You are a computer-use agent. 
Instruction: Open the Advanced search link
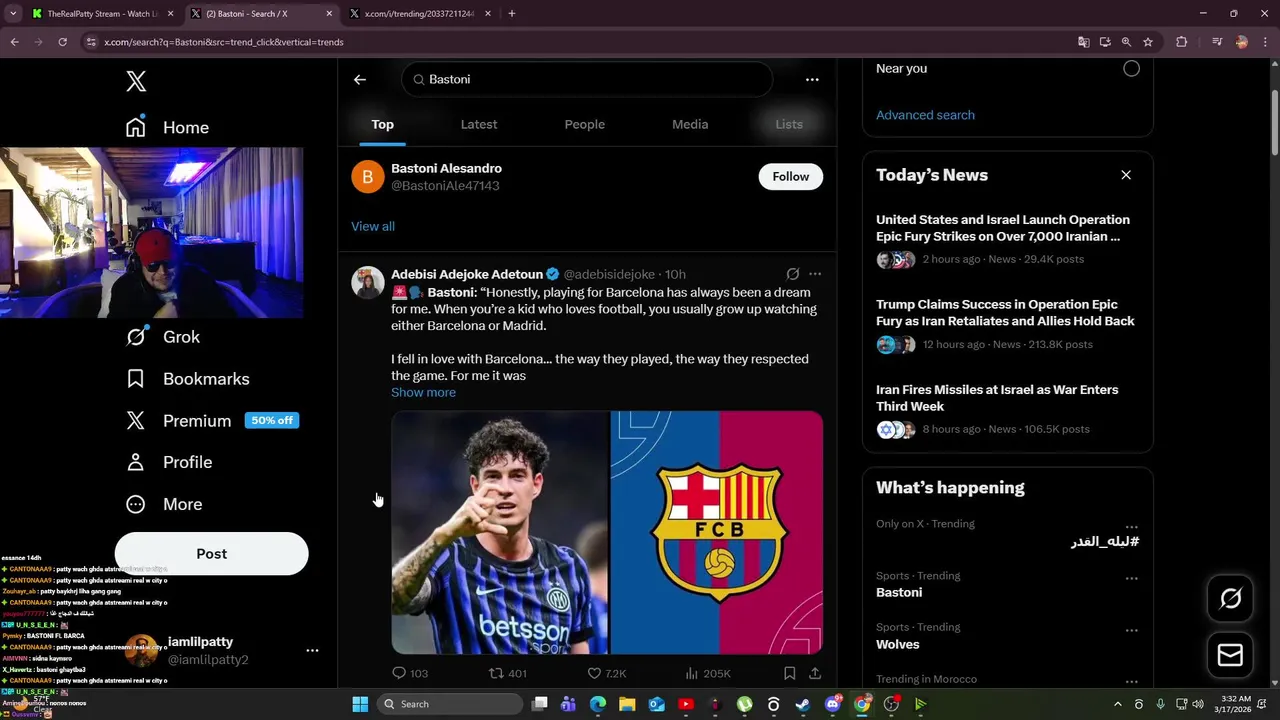[x=925, y=115]
